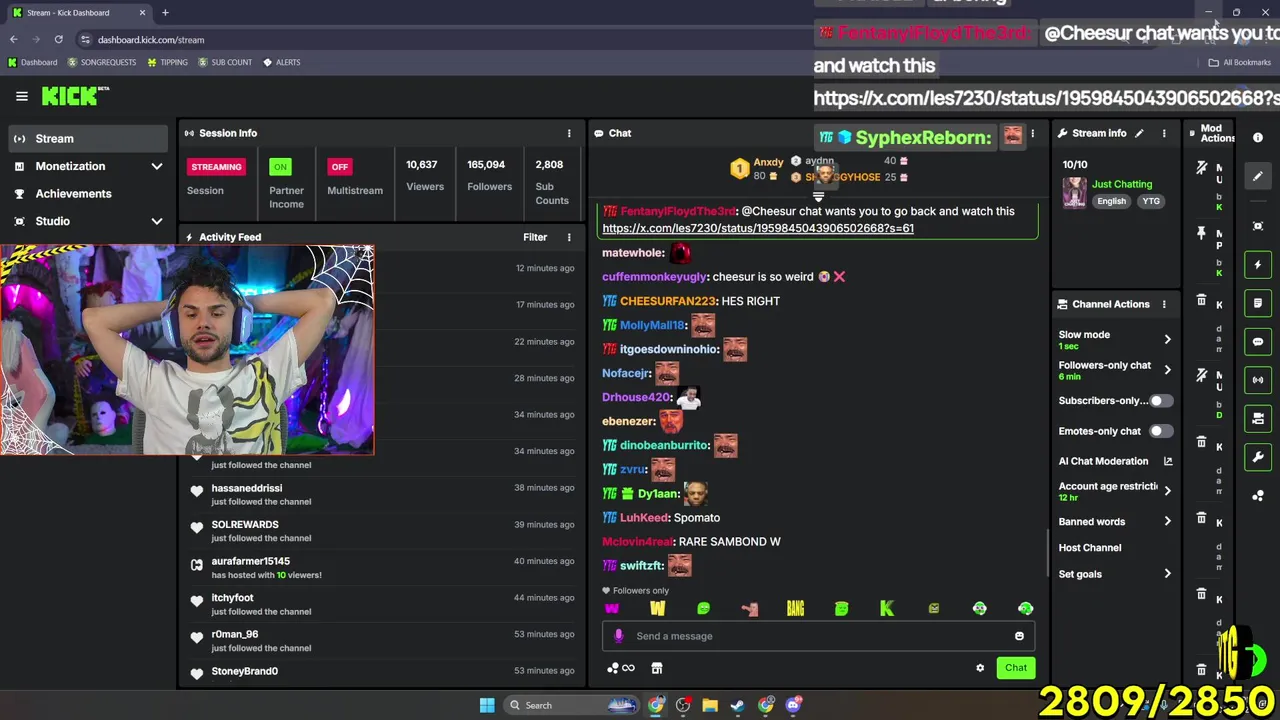
Task: Click the English language tag
Action: (1111, 201)
